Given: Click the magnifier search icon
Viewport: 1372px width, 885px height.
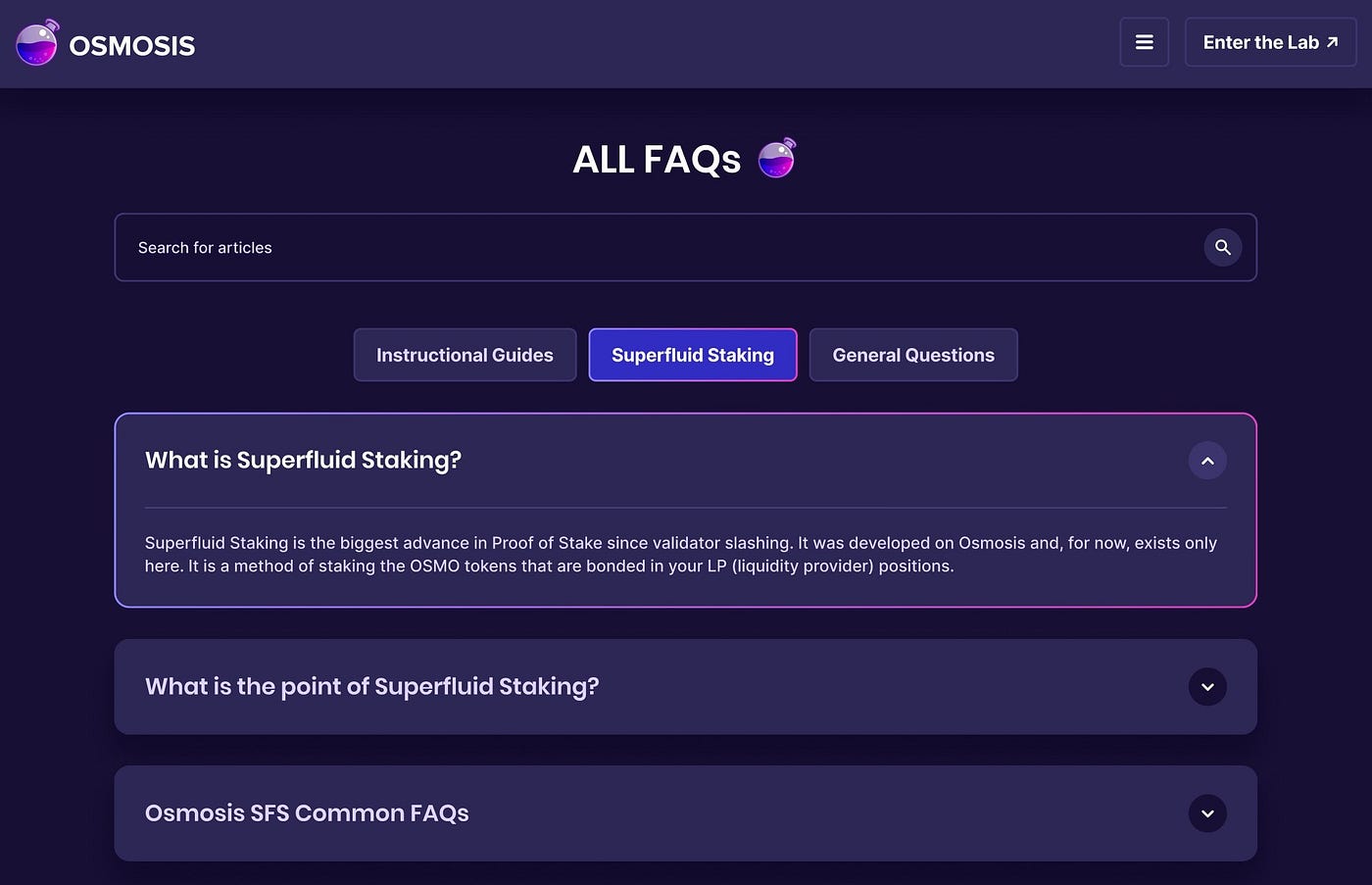Looking at the screenshot, I should (1222, 247).
